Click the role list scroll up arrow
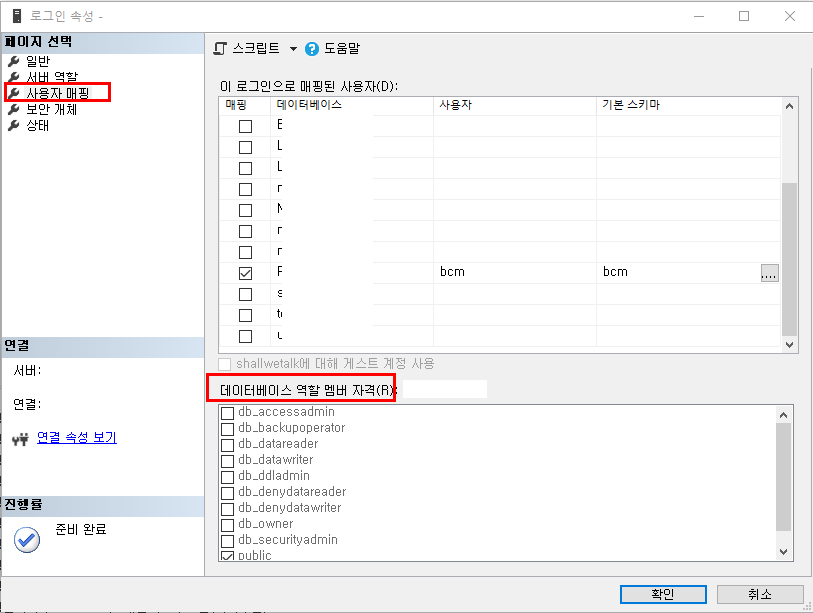Image resolution: width=813 pixels, height=613 pixels. pyautogui.click(x=783, y=415)
